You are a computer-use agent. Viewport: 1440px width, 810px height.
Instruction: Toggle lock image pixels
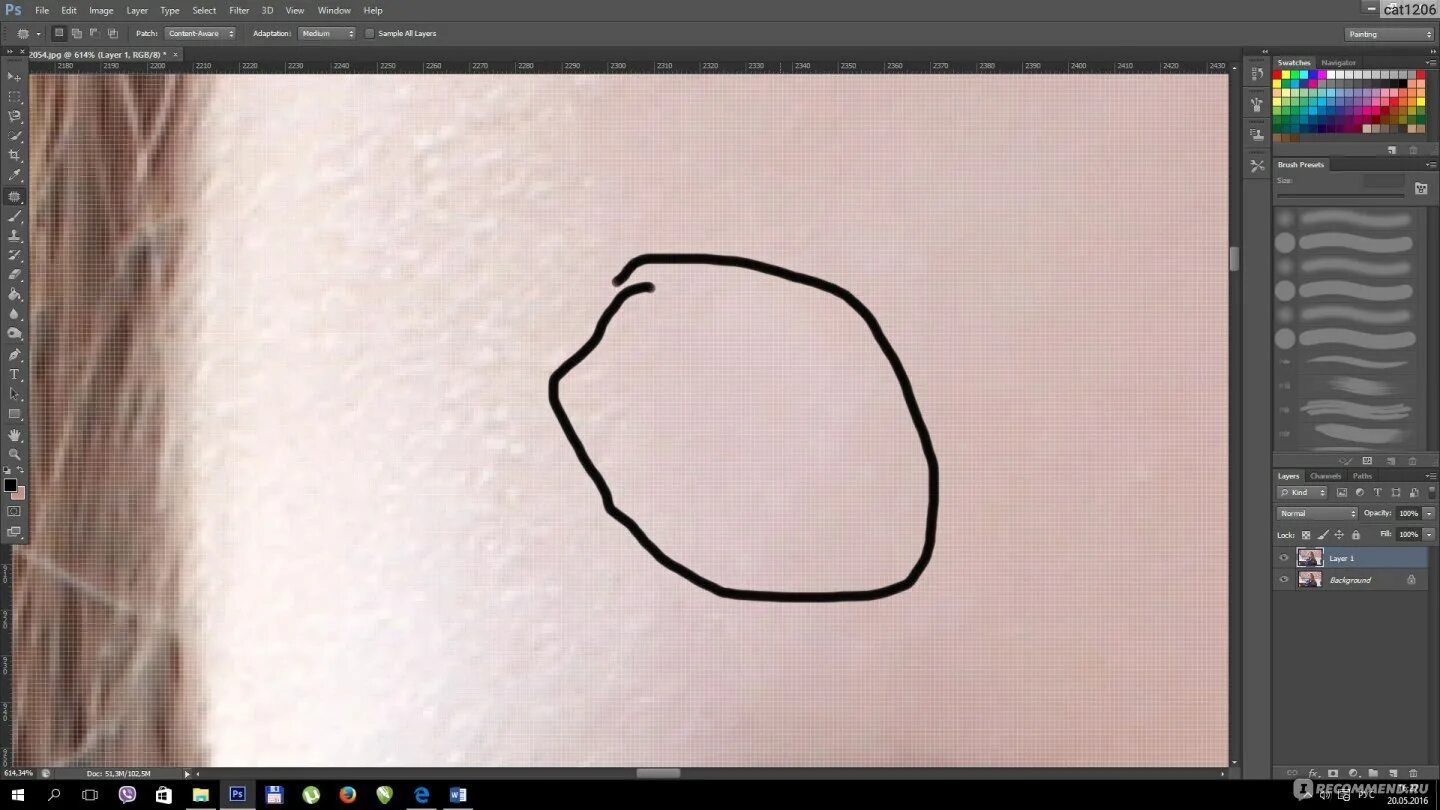pyautogui.click(x=1323, y=535)
